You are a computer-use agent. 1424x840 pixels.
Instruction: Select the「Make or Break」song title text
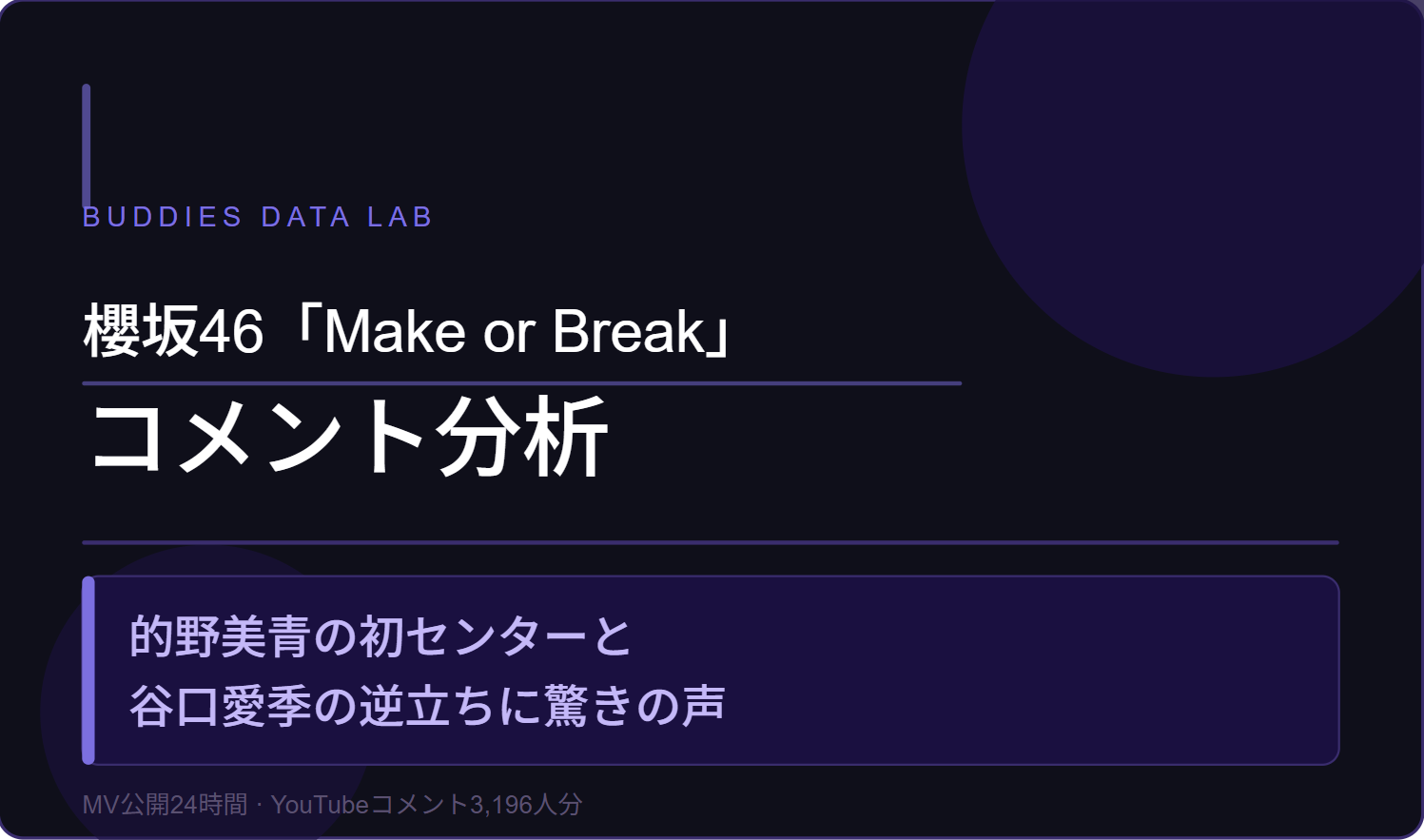(x=514, y=332)
